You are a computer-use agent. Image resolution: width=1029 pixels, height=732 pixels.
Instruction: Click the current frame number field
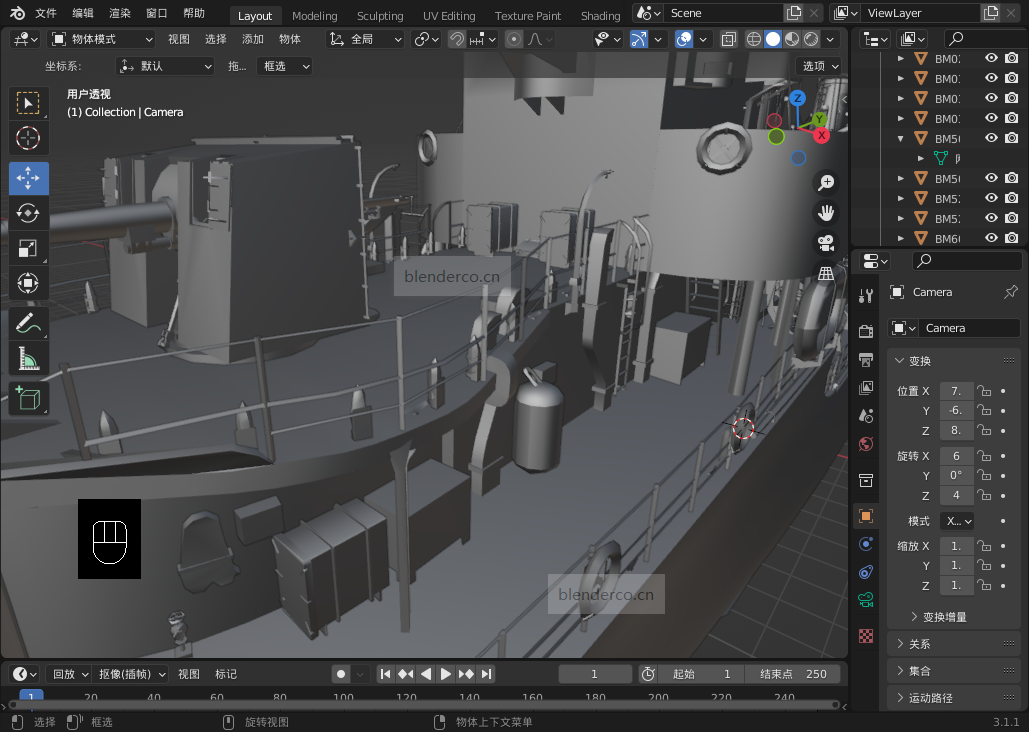click(x=595, y=674)
